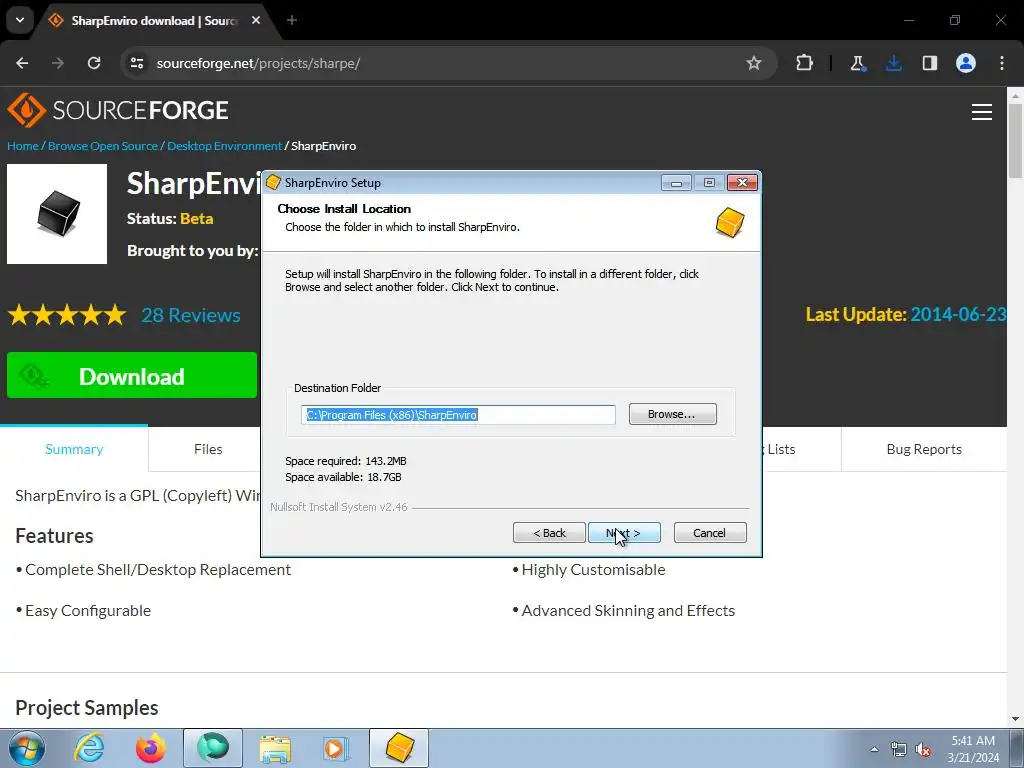
Task: Click the Status 'Beta' label
Action: 197,218
